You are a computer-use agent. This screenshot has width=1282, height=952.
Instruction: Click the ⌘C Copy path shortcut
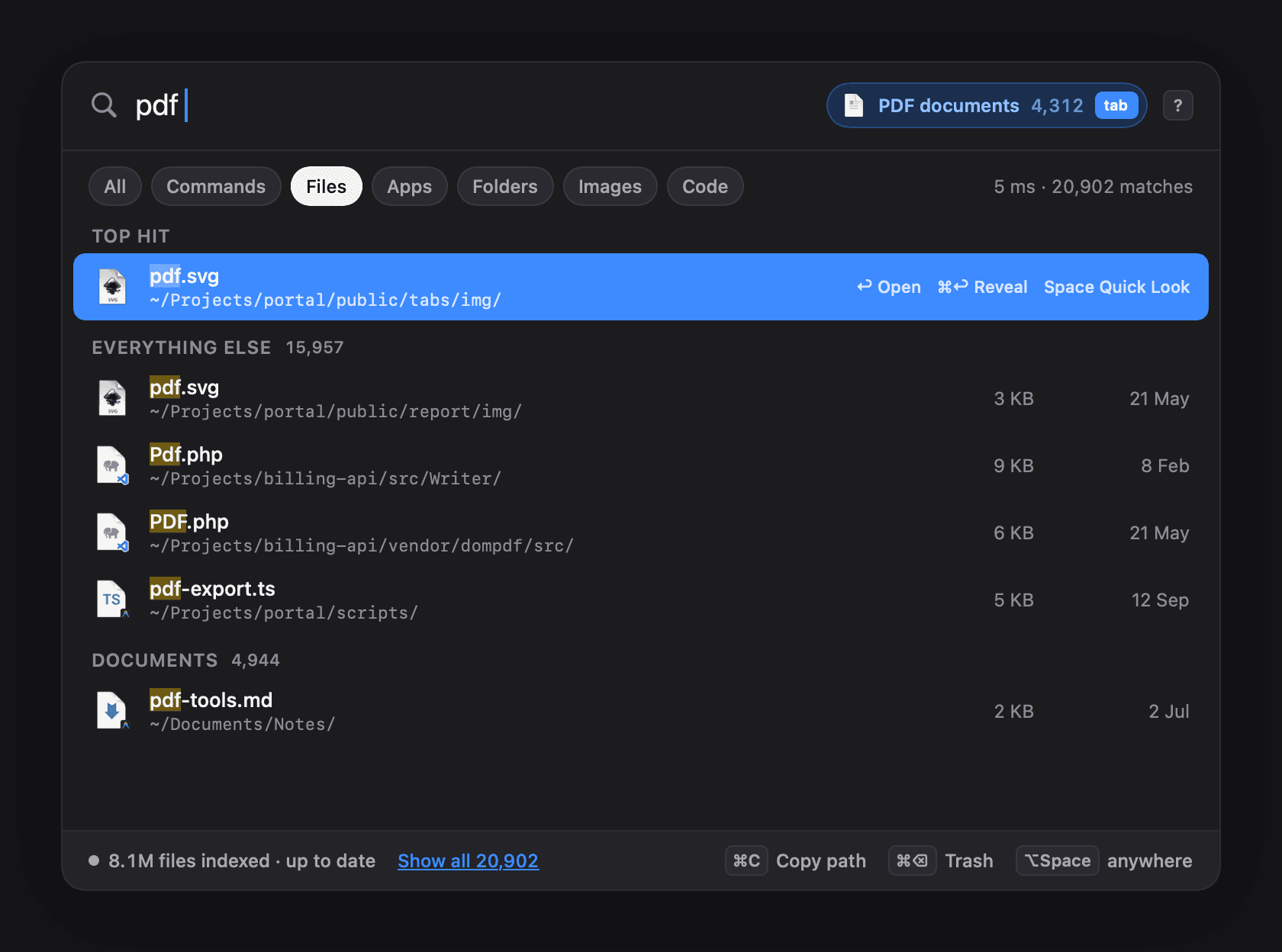coord(796,860)
